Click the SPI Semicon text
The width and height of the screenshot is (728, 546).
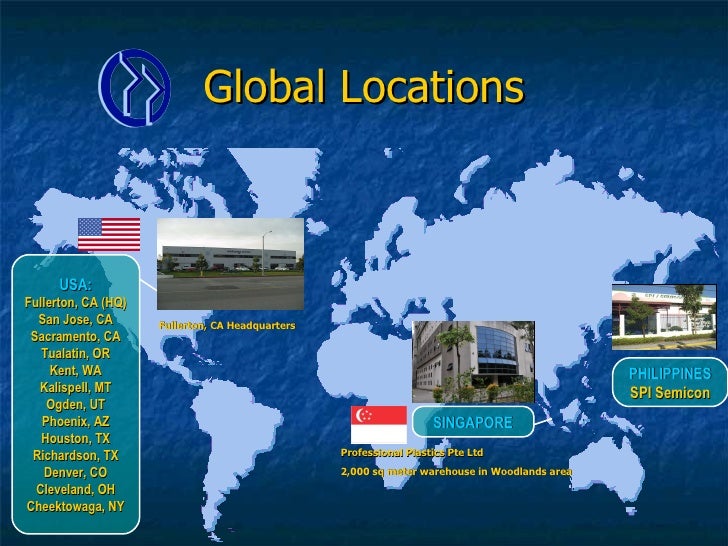tap(670, 393)
